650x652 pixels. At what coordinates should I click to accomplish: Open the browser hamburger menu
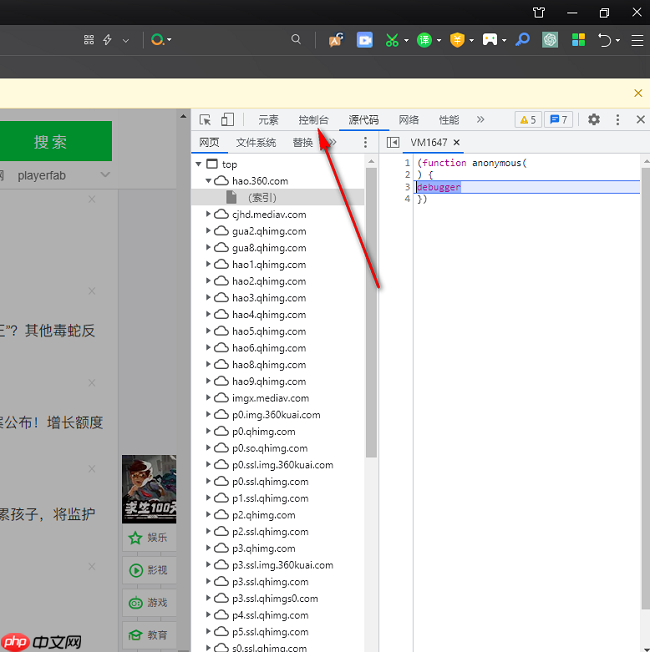click(637, 40)
